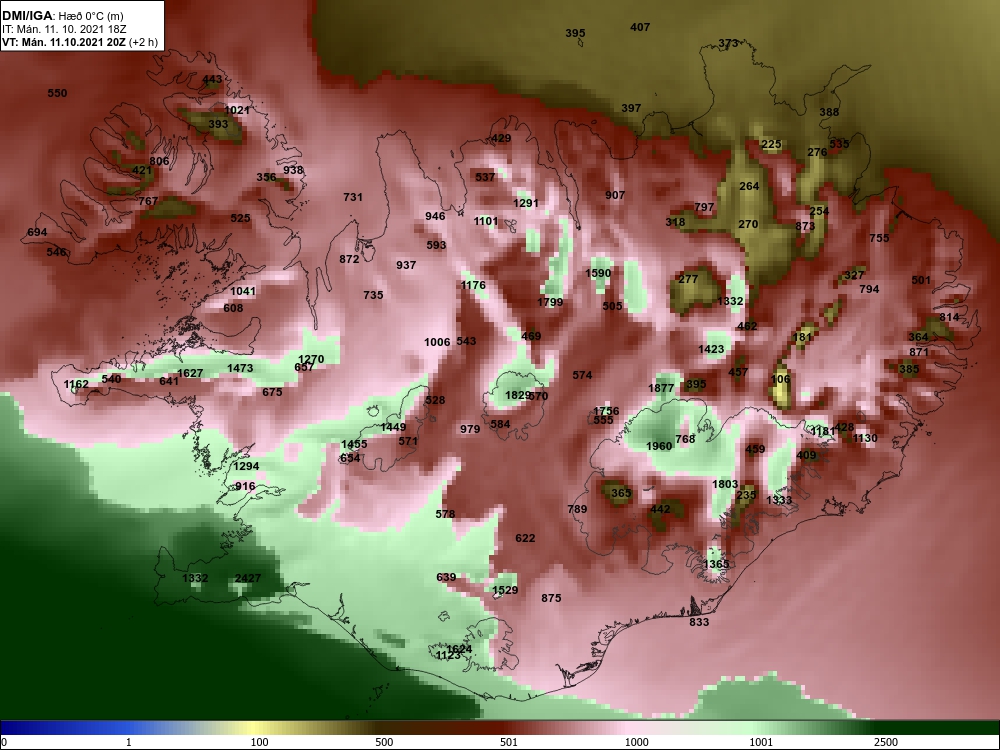1000x750 pixels.
Task: Click the map value '225'
Action: (772, 144)
